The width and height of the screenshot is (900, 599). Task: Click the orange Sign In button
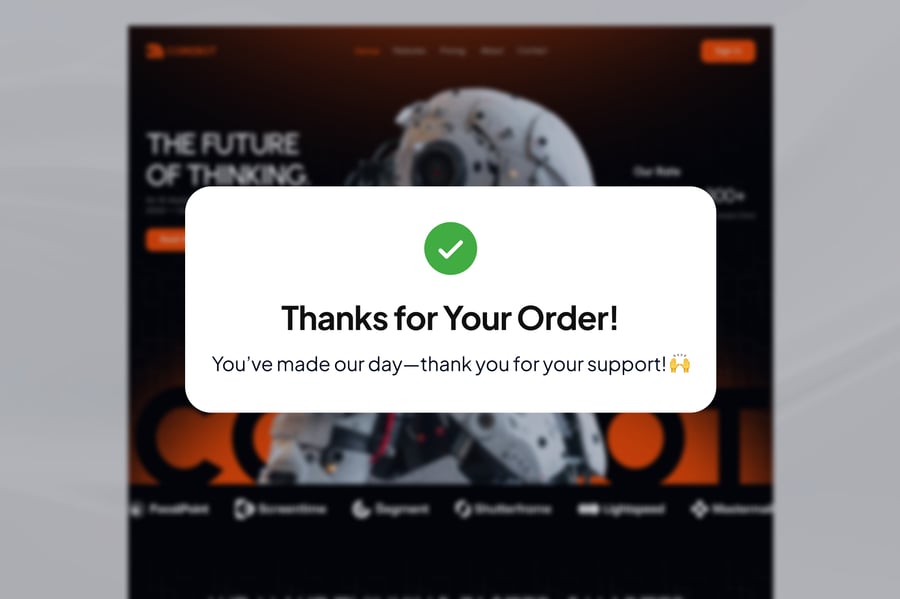(x=728, y=51)
